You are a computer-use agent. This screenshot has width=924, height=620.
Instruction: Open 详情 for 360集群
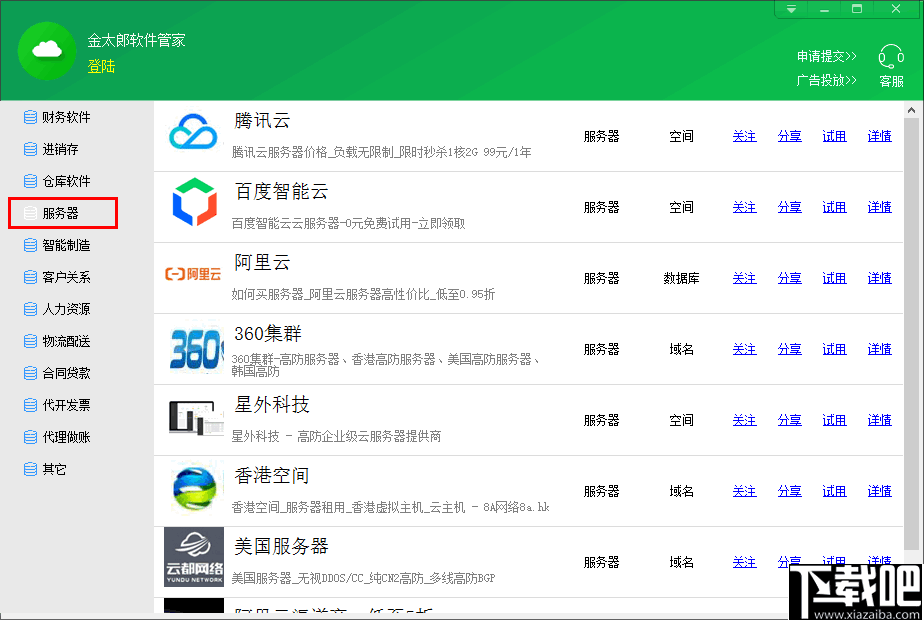click(x=879, y=349)
